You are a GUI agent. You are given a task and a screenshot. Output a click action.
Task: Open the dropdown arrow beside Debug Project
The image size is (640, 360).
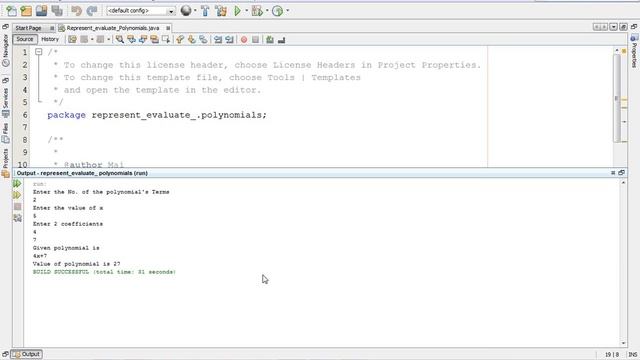pyautogui.click(x=267, y=11)
